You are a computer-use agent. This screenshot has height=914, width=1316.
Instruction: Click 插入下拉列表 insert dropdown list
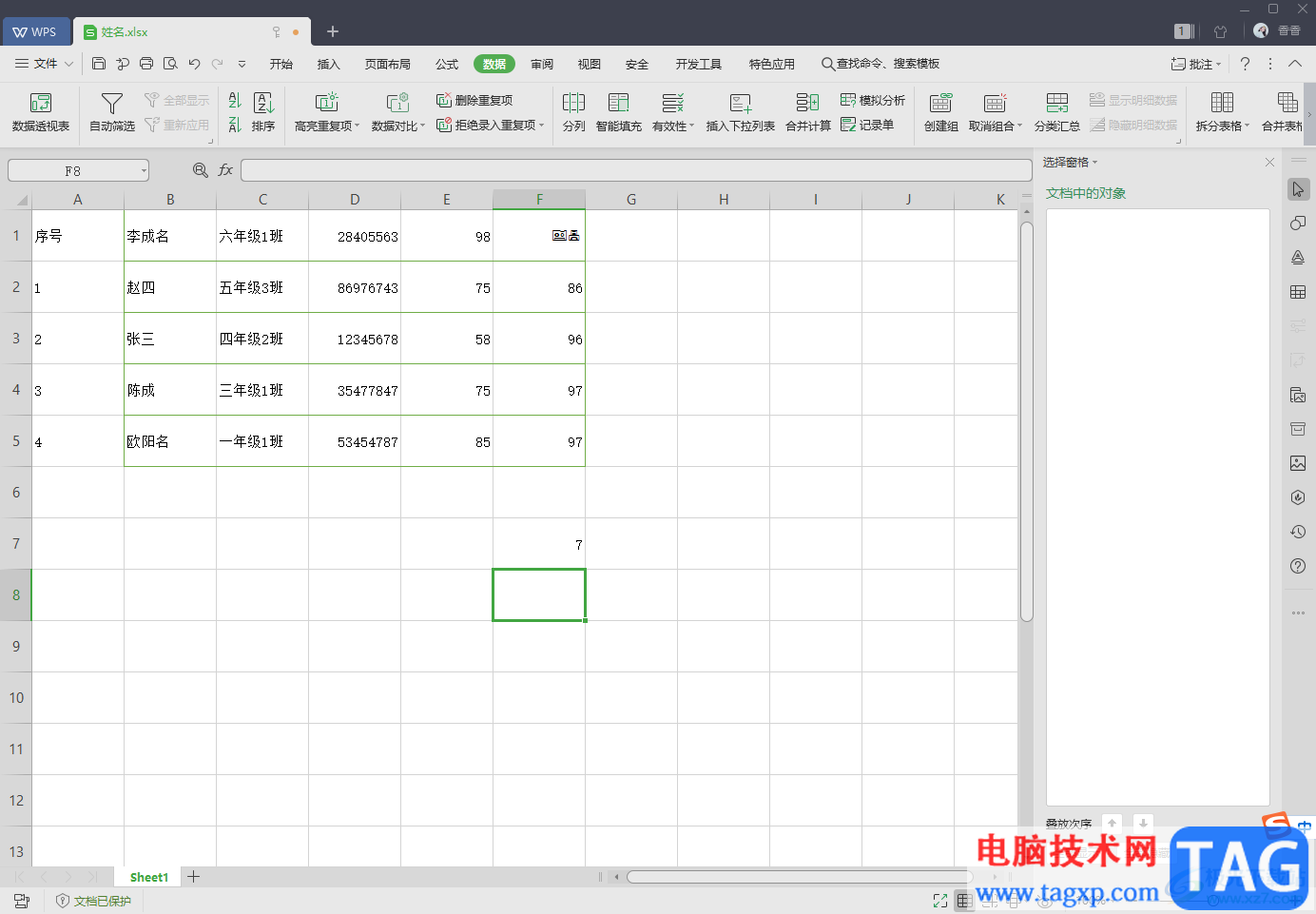coord(740,112)
